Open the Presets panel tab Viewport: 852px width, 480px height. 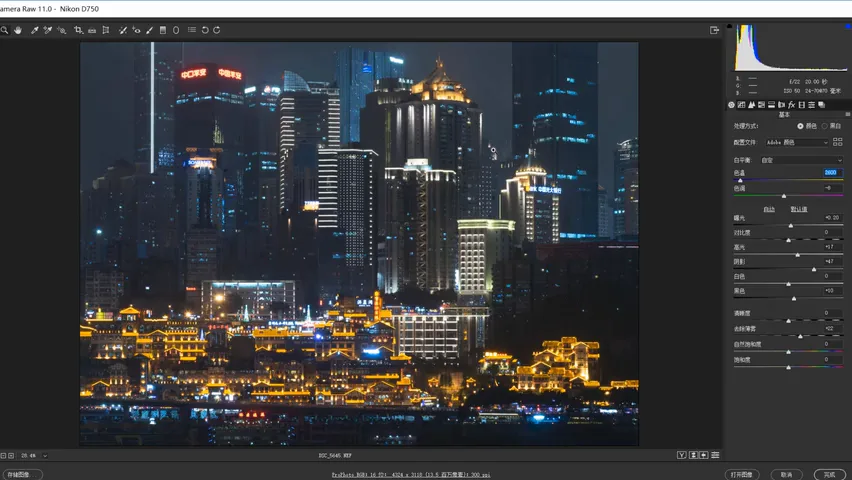pyautogui.click(x=812, y=105)
